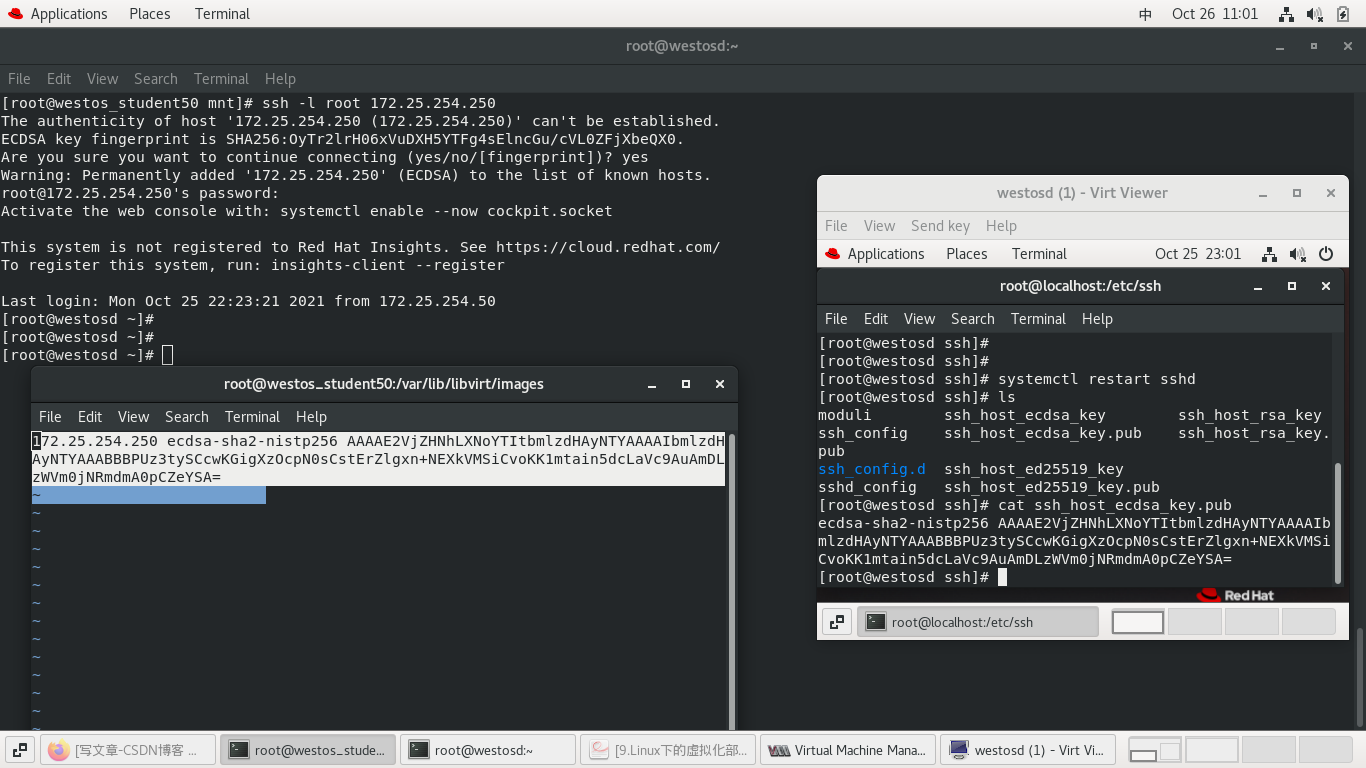Switch to westosd Virt Viewer taskbar item
1366x768 pixels.
[1028, 750]
